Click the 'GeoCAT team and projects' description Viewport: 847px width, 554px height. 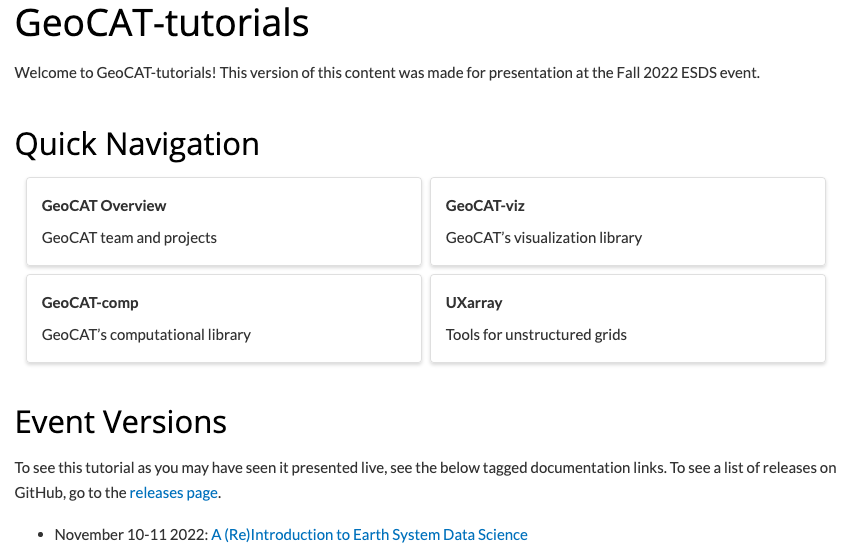129,238
